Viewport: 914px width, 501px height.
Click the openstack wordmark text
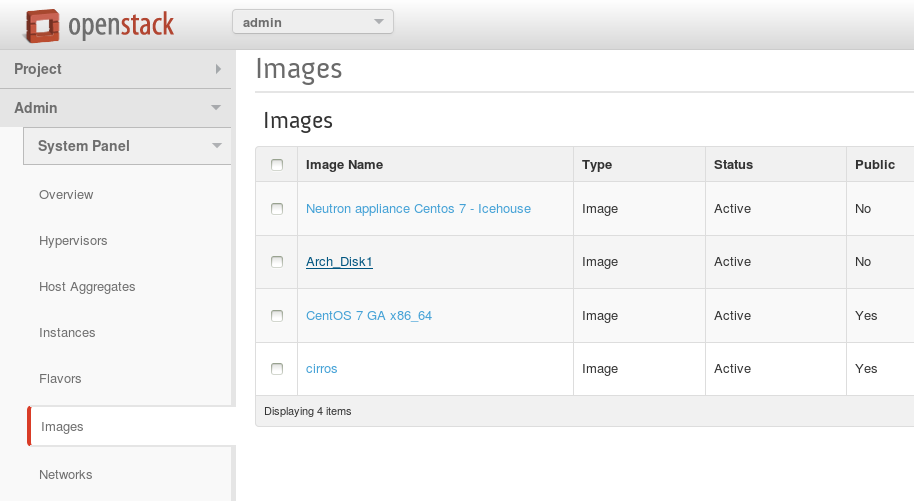(x=121, y=26)
